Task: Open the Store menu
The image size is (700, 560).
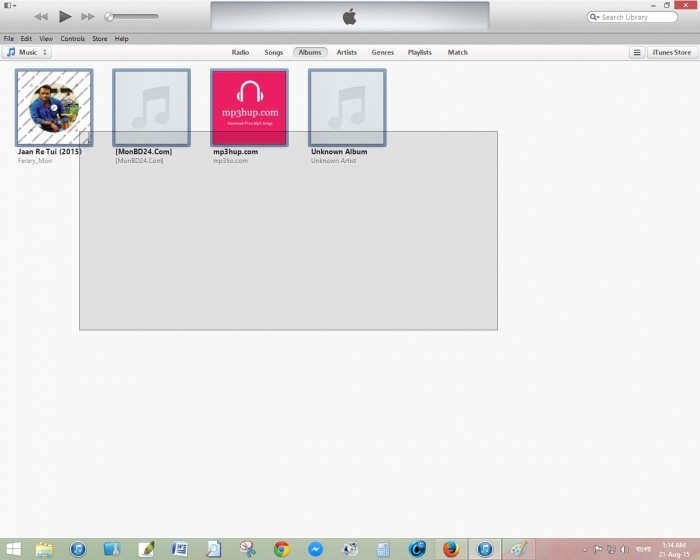Action: click(x=100, y=39)
